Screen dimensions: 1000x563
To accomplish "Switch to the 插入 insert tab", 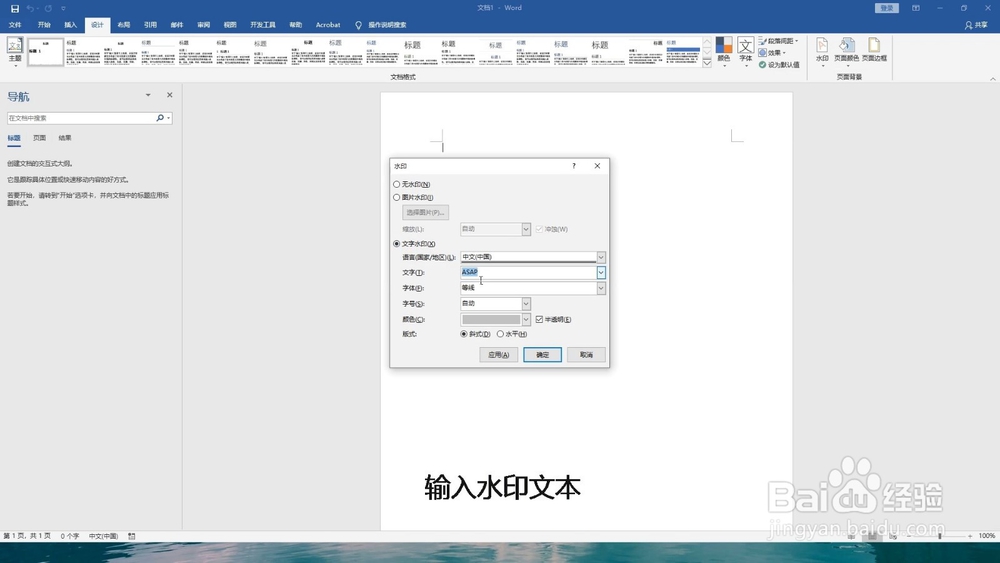I will [x=70, y=25].
